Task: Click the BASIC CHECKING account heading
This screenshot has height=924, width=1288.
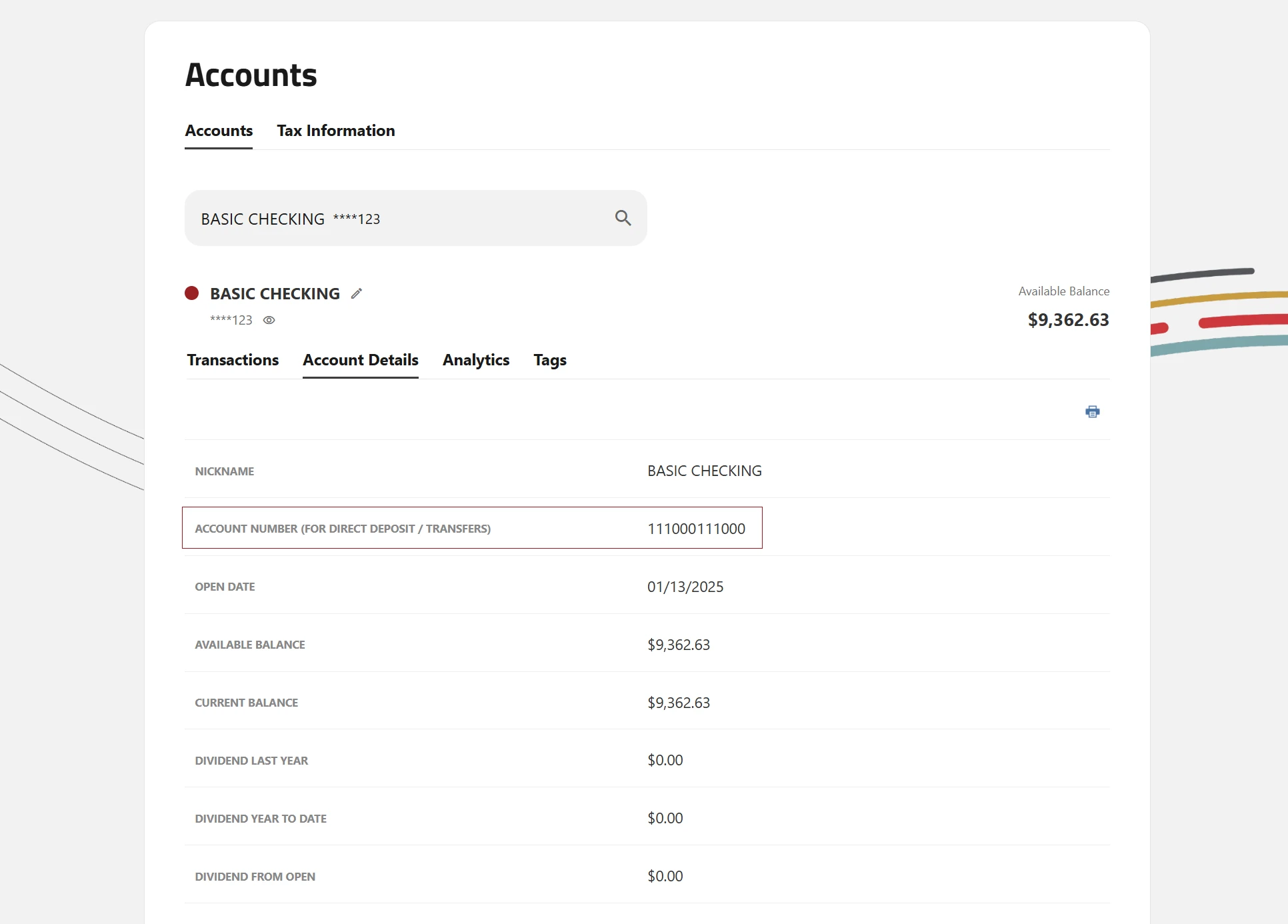Action: (x=275, y=293)
